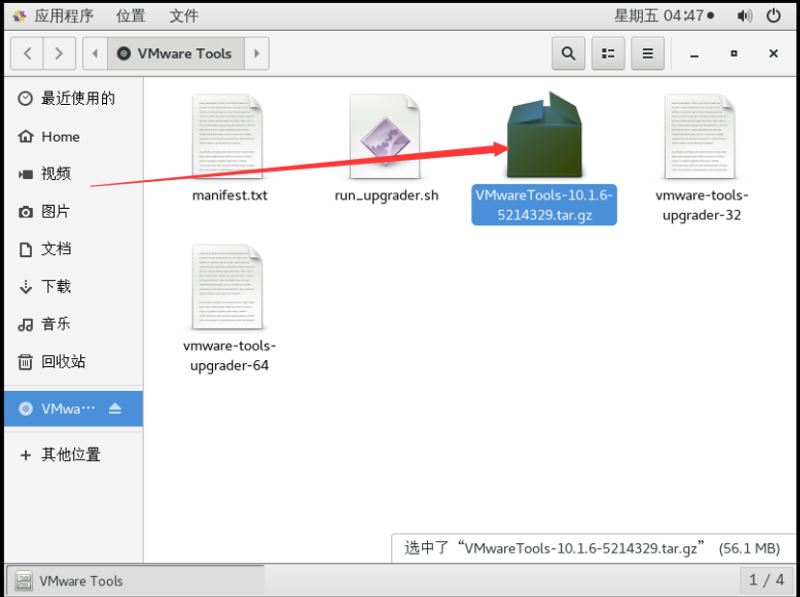Screen dimensions: 800x597
Task: Open the 位置 menu
Action: coord(131,16)
